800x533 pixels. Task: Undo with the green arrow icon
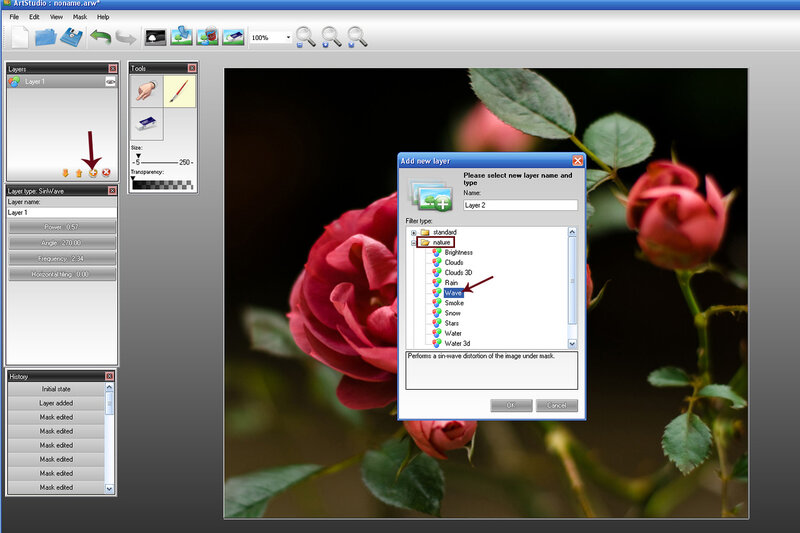click(x=101, y=37)
